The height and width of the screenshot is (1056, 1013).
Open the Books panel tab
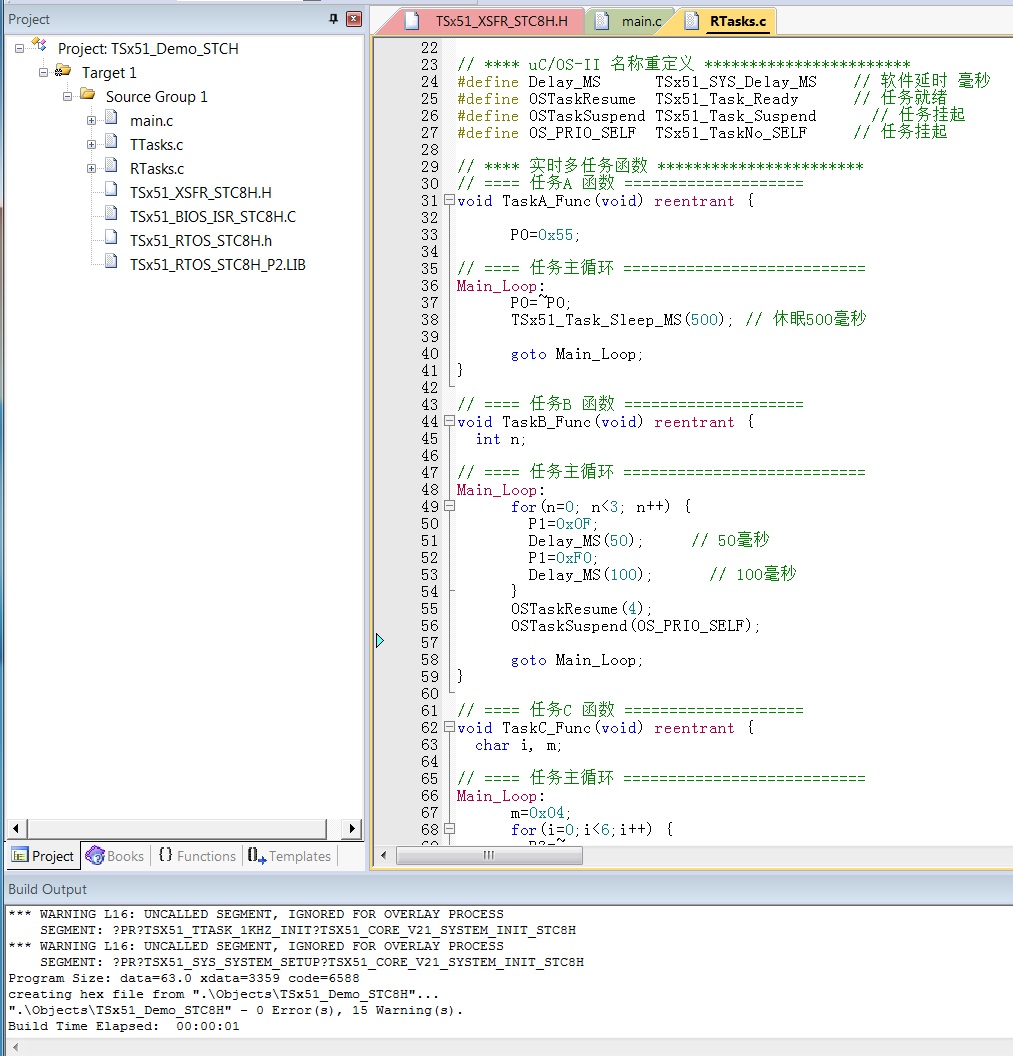[115, 856]
